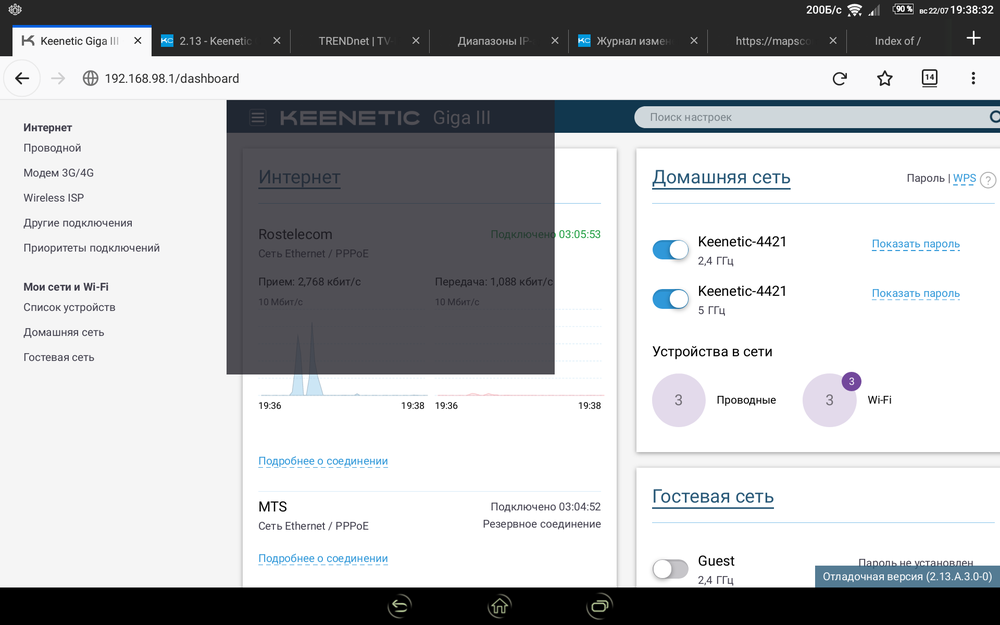Show password for Keenetic-4421 5 ГГц
This screenshot has width=1000, height=625.
[x=916, y=293]
